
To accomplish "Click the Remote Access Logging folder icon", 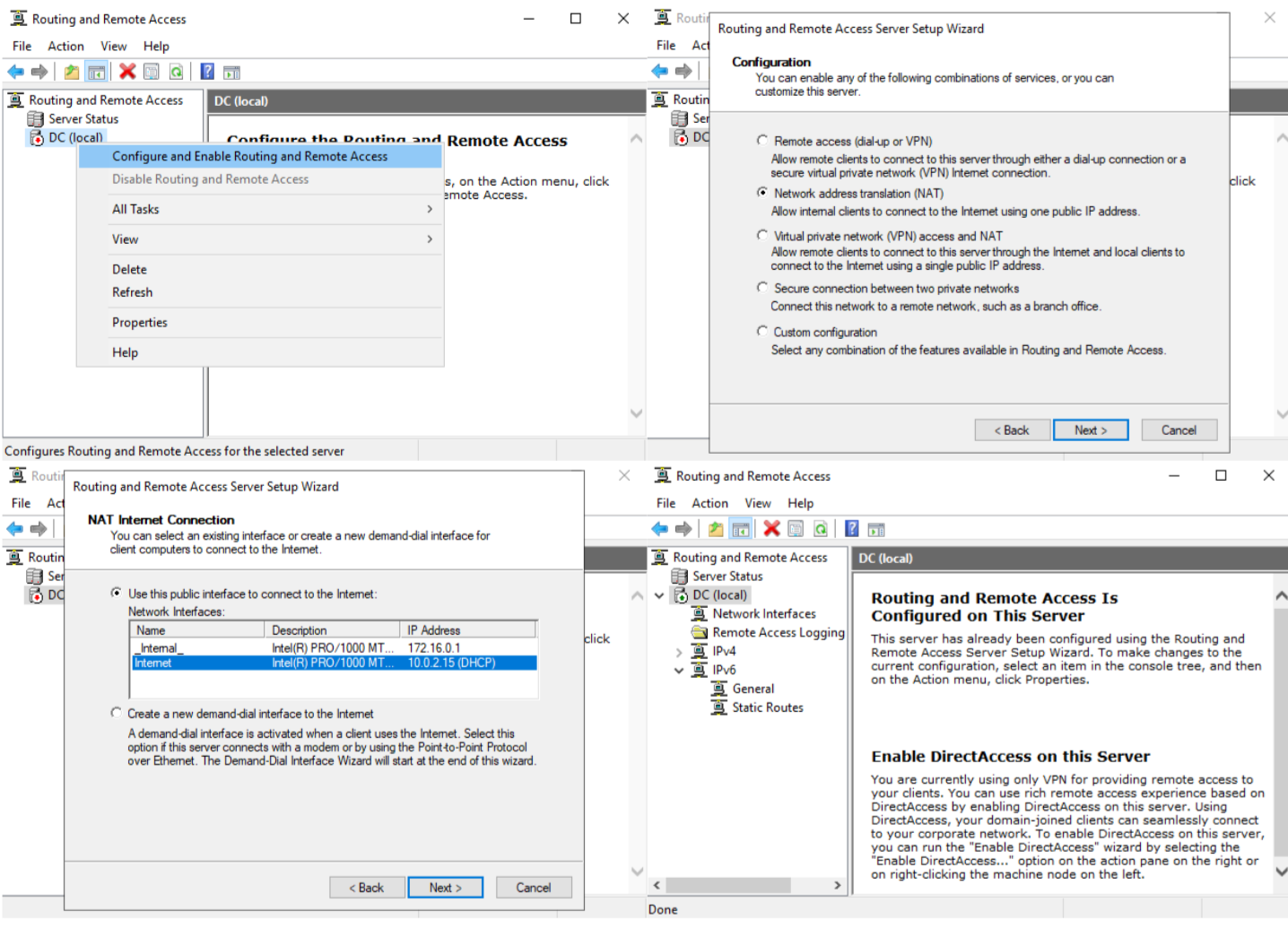I will click(700, 633).
